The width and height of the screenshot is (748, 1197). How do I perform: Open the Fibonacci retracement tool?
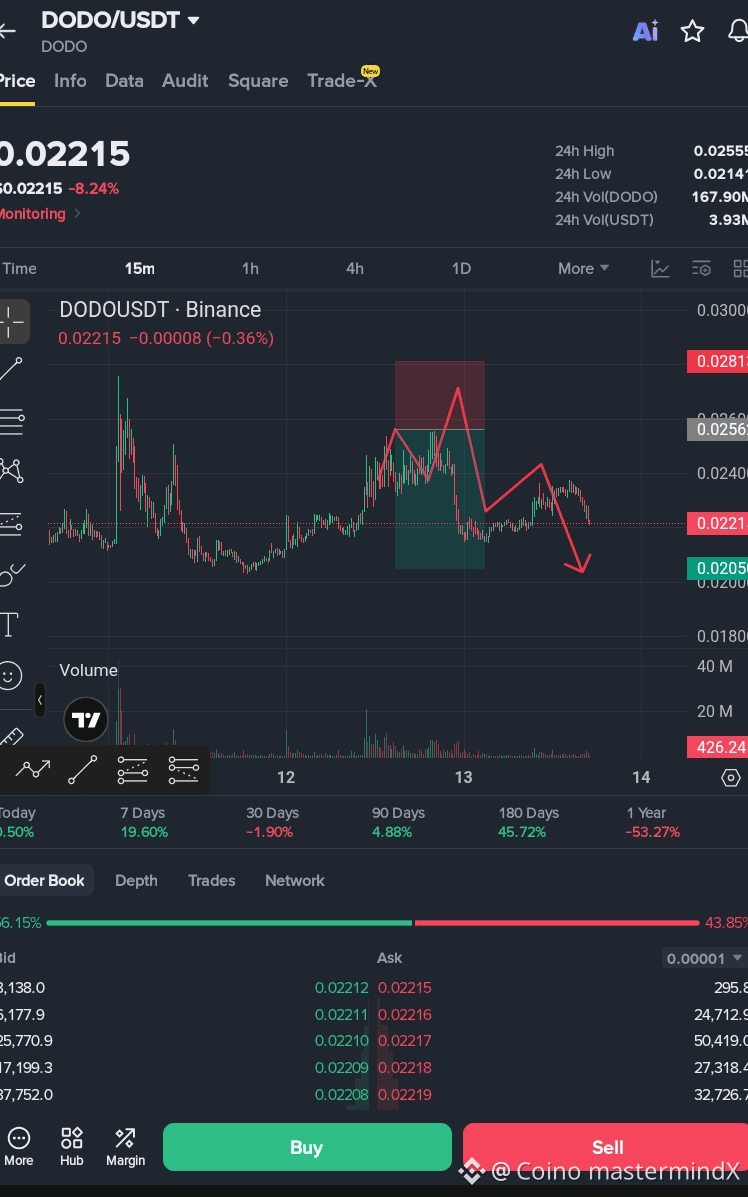[x=12, y=420]
